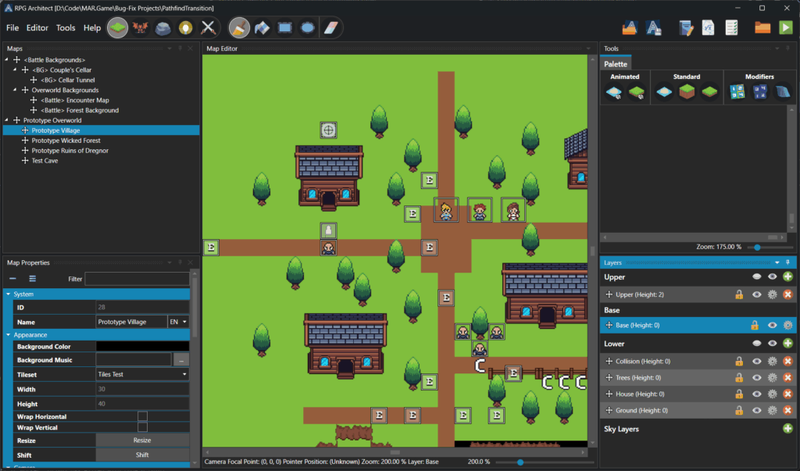
Task: Click the green play test button
Action: coord(785,27)
